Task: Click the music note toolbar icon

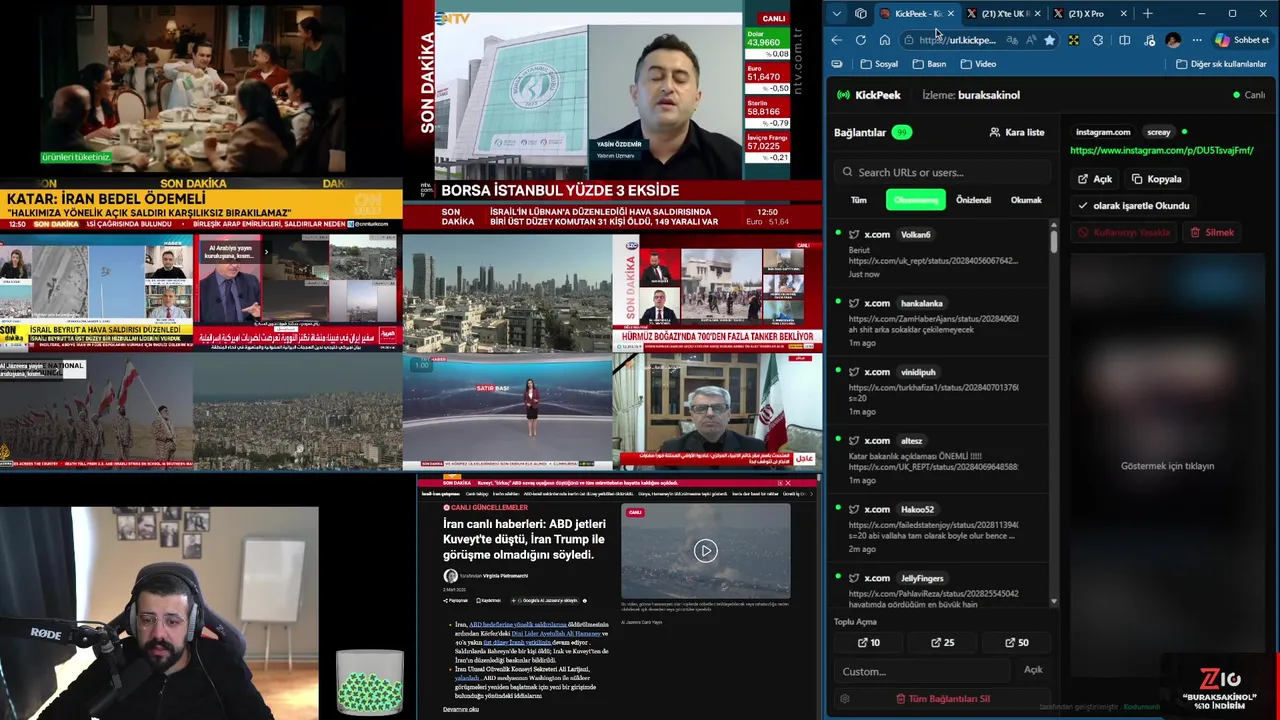Action: click(1149, 40)
